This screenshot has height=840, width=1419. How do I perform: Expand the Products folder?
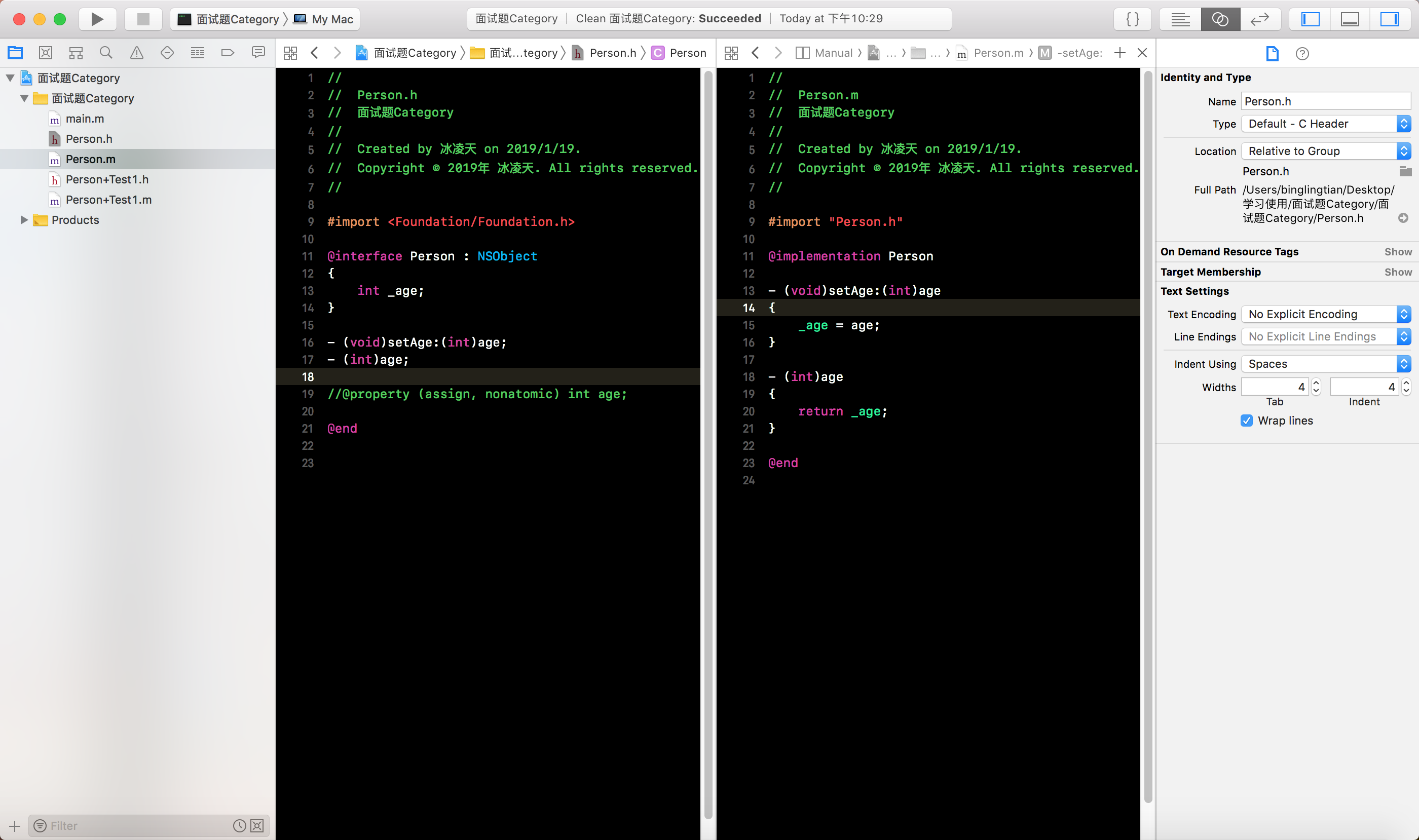click(x=24, y=219)
